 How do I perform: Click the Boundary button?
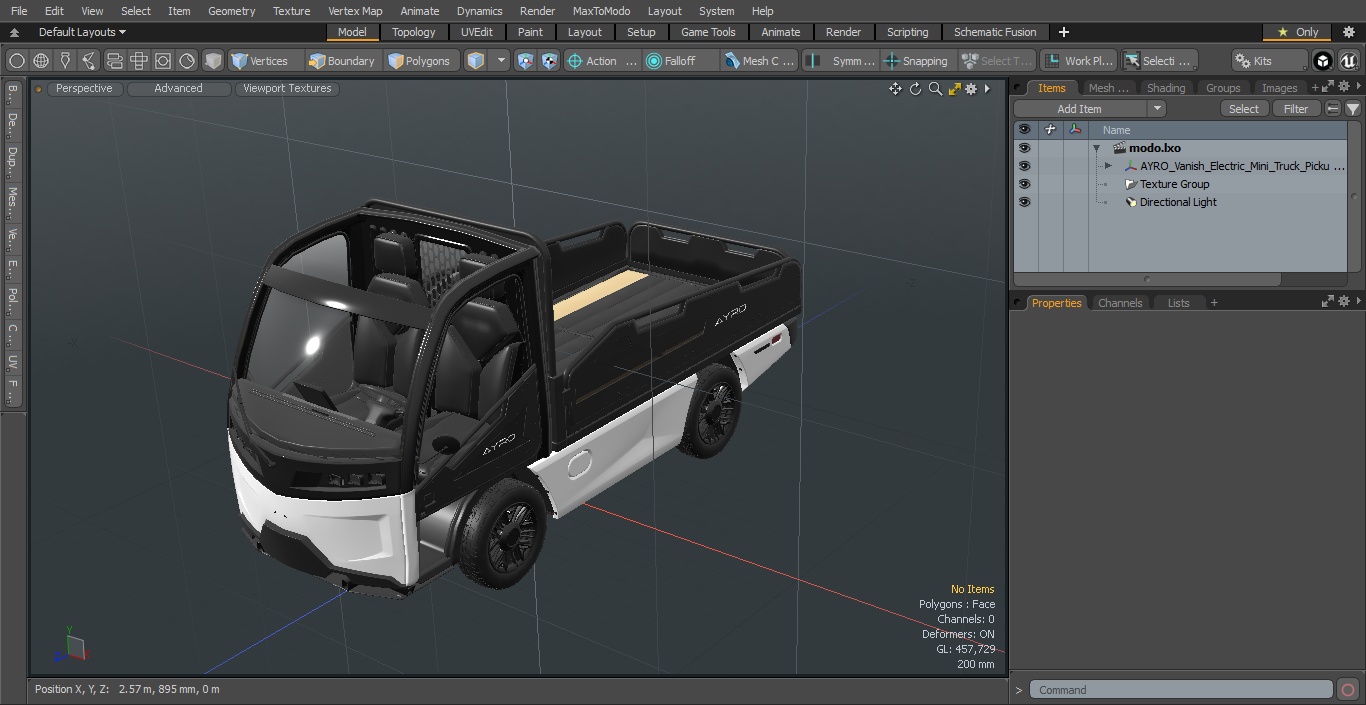pyautogui.click(x=342, y=61)
